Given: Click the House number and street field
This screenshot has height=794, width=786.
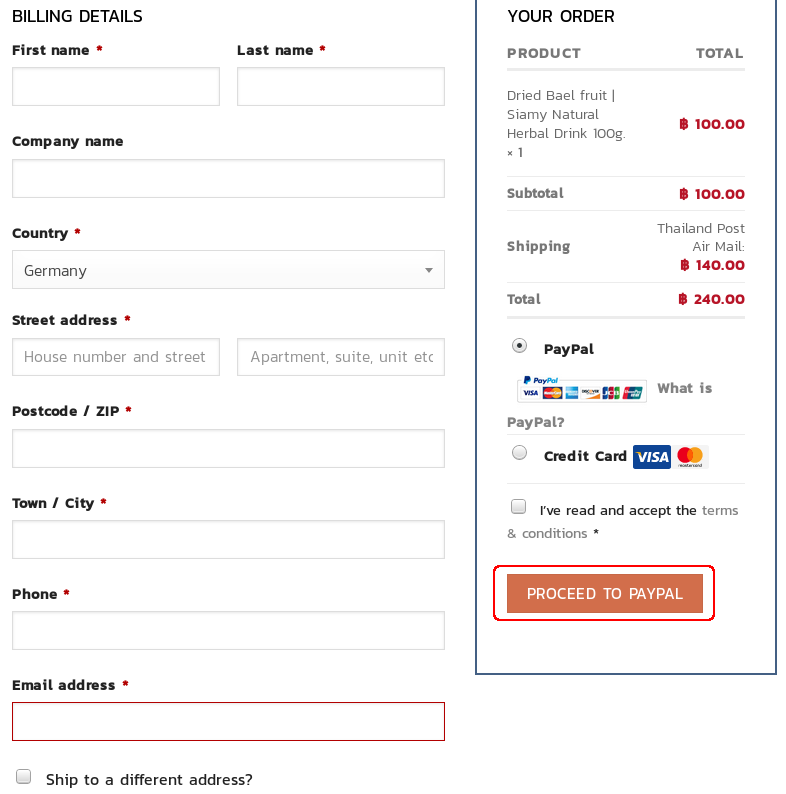Looking at the screenshot, I should [x=116, y=357].
